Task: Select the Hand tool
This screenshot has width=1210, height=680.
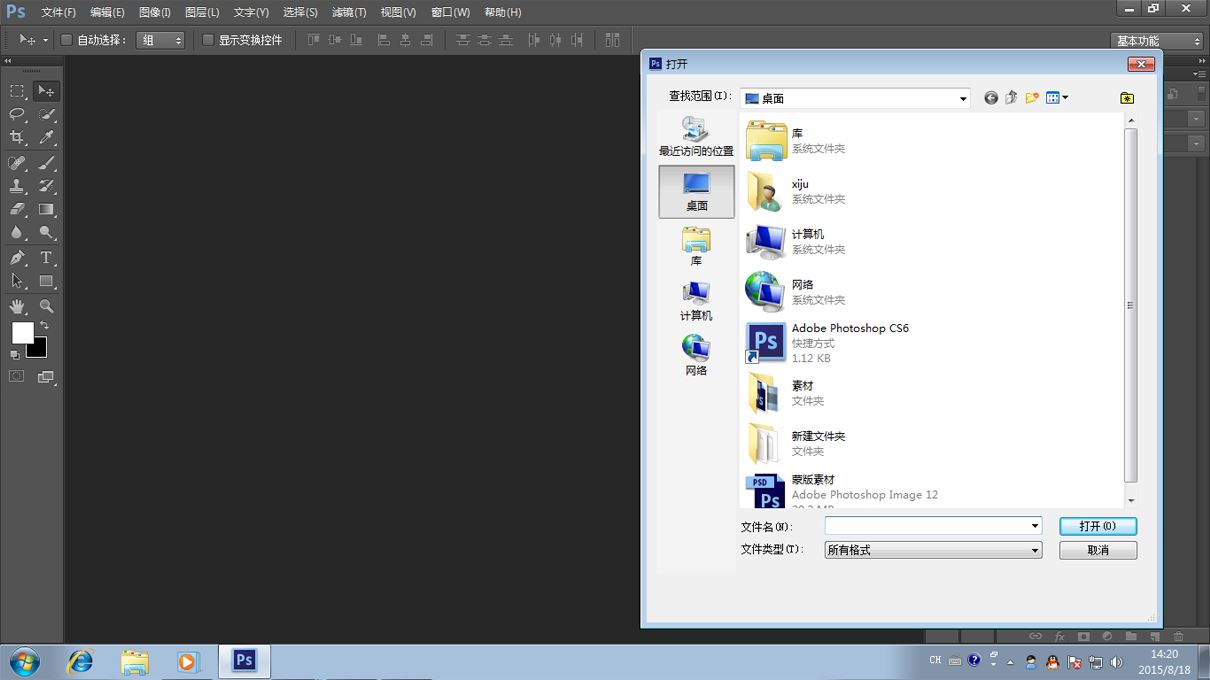Action: [x=17, y=306]
